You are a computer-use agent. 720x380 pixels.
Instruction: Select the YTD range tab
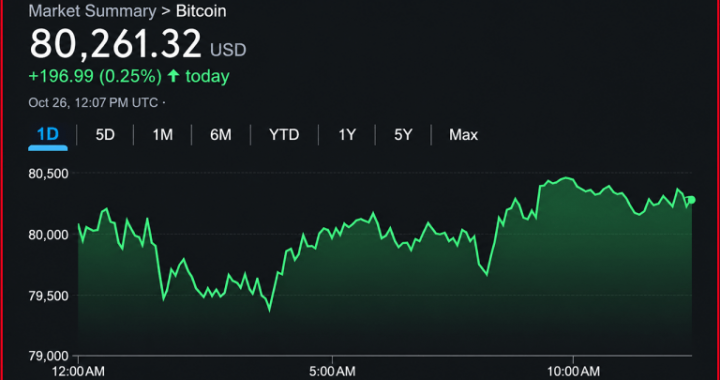[x=284, y=135]
